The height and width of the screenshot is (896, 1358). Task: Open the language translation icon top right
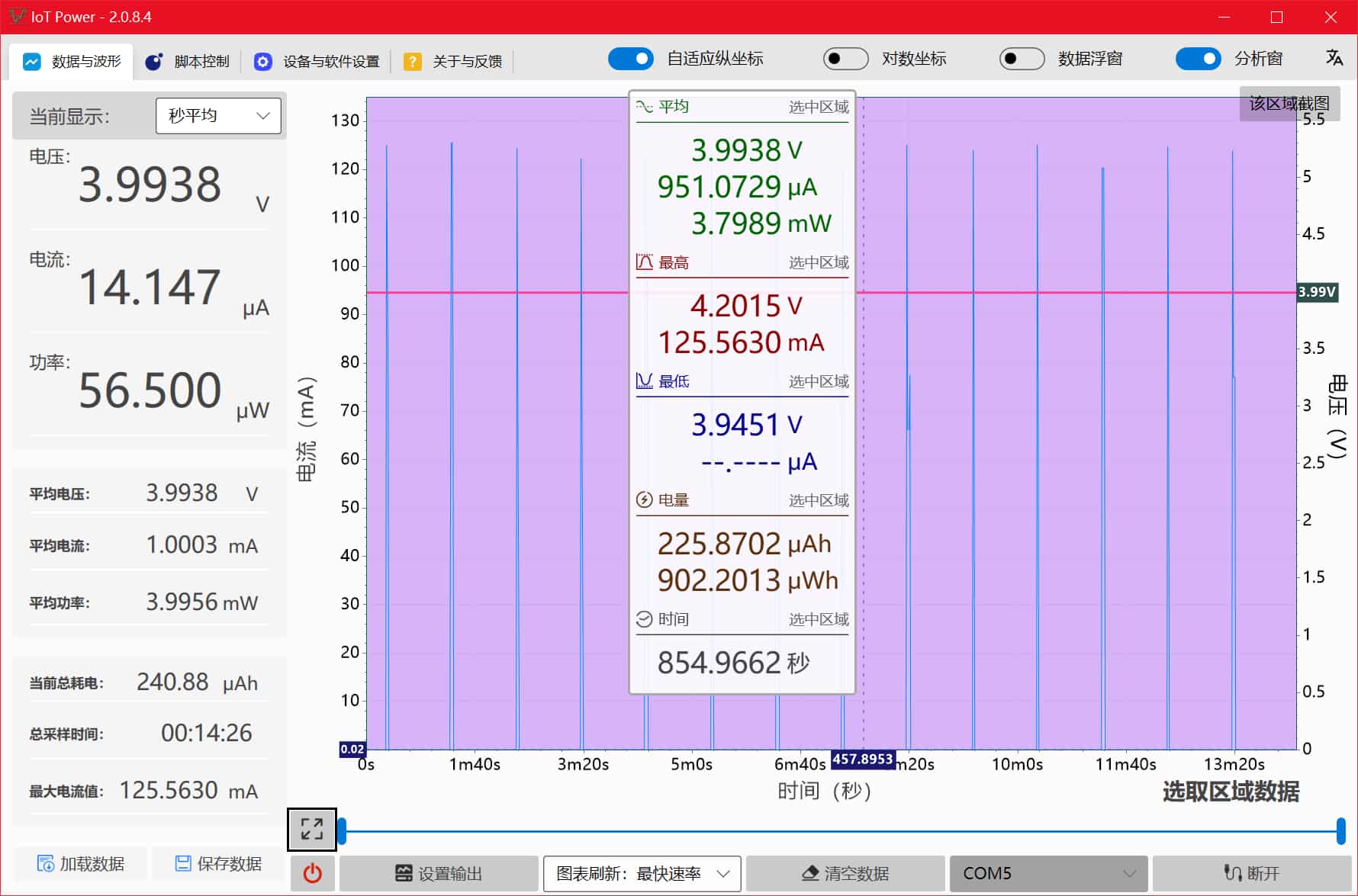pyautogui.click(x=1334, y=58)
